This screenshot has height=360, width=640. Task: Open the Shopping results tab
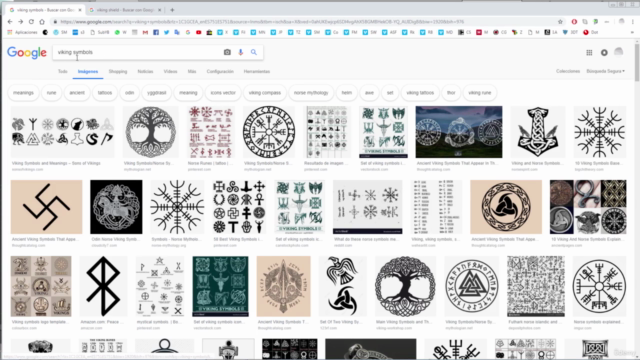118,71
